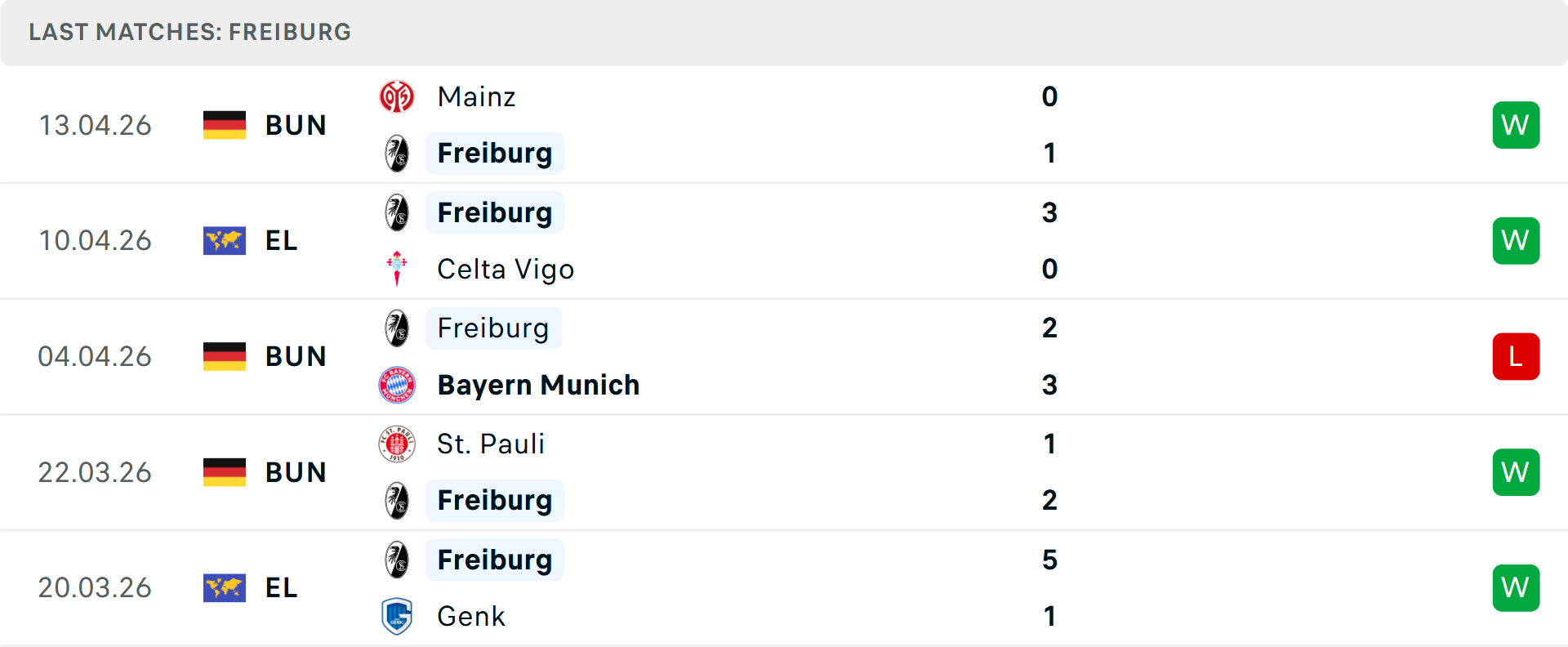The height and width of the screenshot is (647, 1568).
Task: Click the Genk club crest icon
Action: pos(397,616)
